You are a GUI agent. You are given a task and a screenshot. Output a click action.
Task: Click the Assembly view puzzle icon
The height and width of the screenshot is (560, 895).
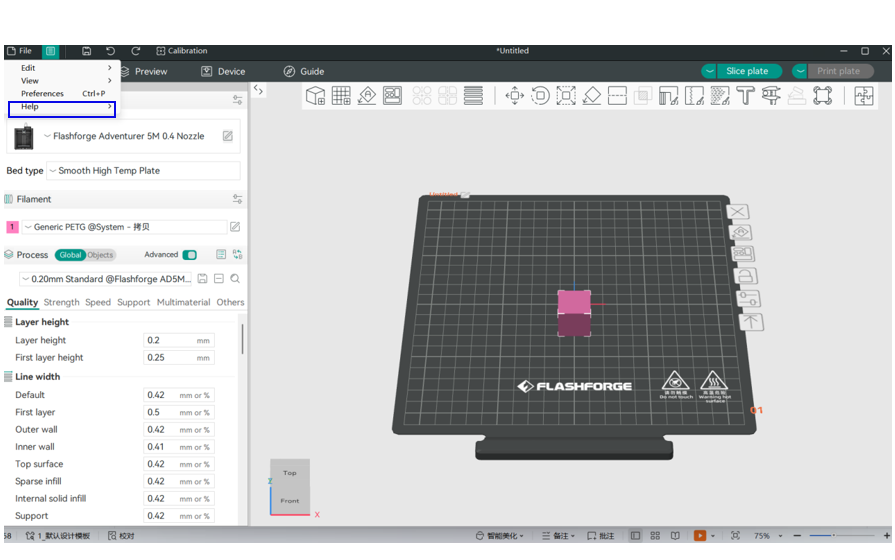[x=863, y=96]
